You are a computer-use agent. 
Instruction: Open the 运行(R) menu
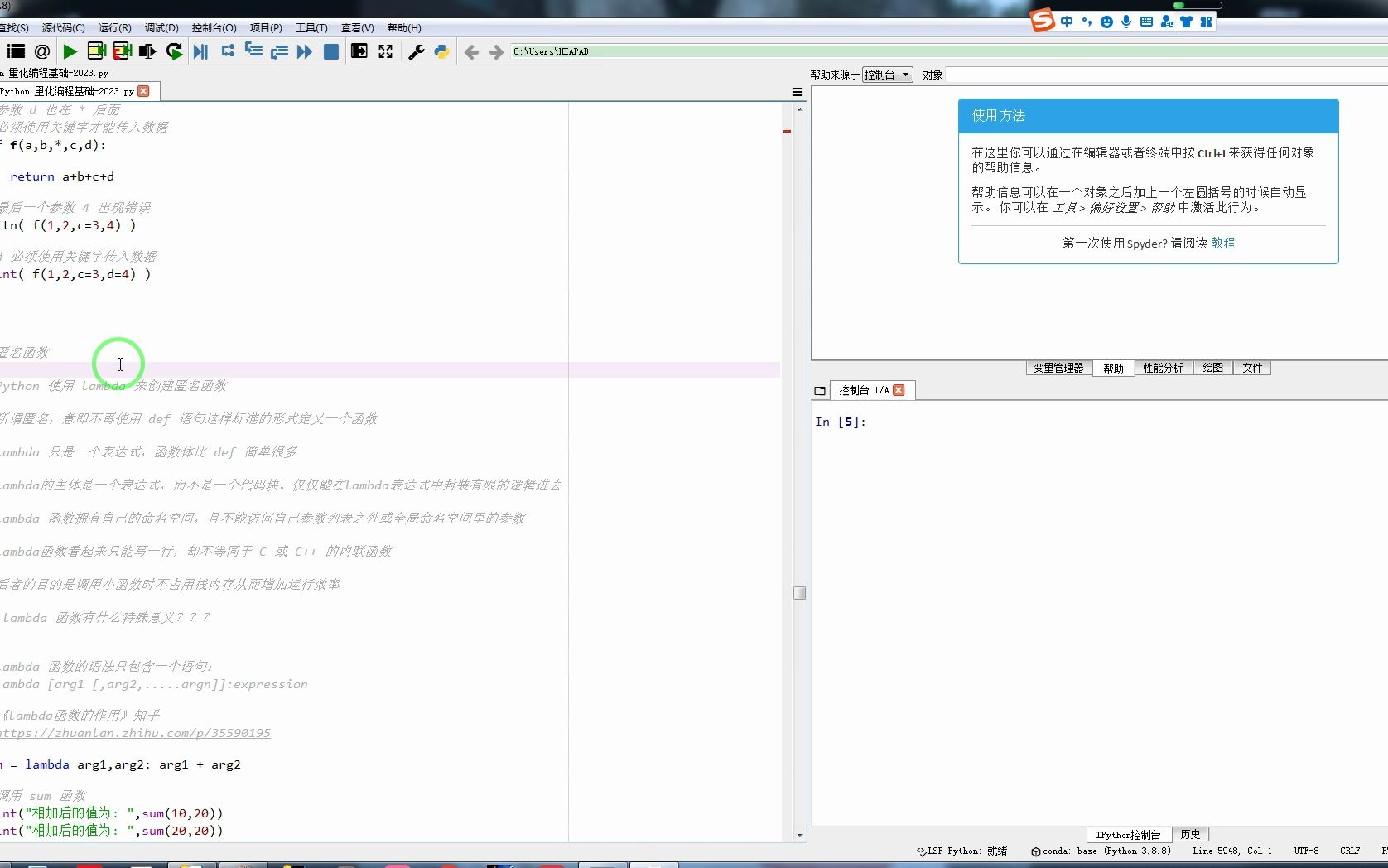tap(114, 27)
